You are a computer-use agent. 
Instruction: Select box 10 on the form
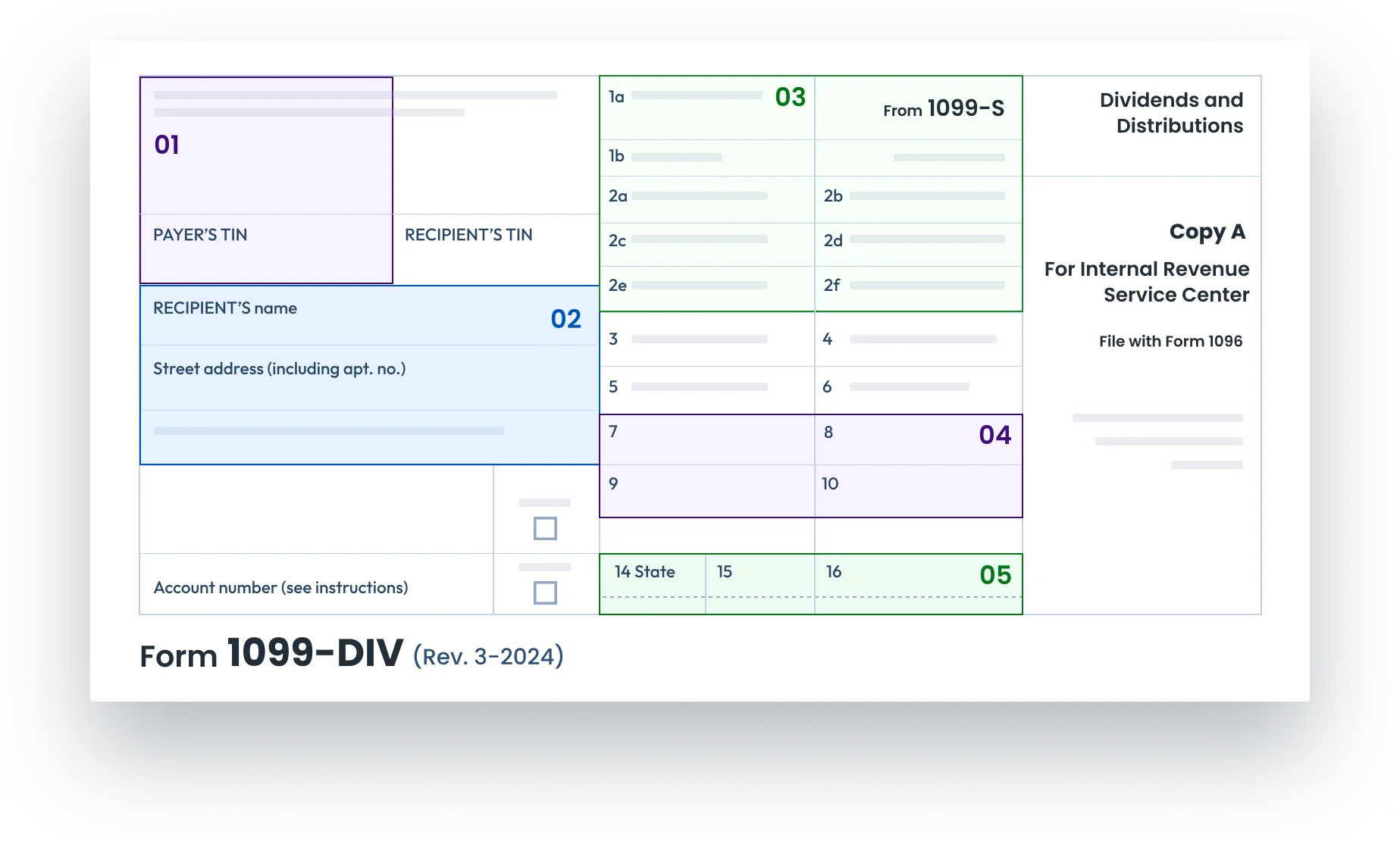(x=918, y=491)
